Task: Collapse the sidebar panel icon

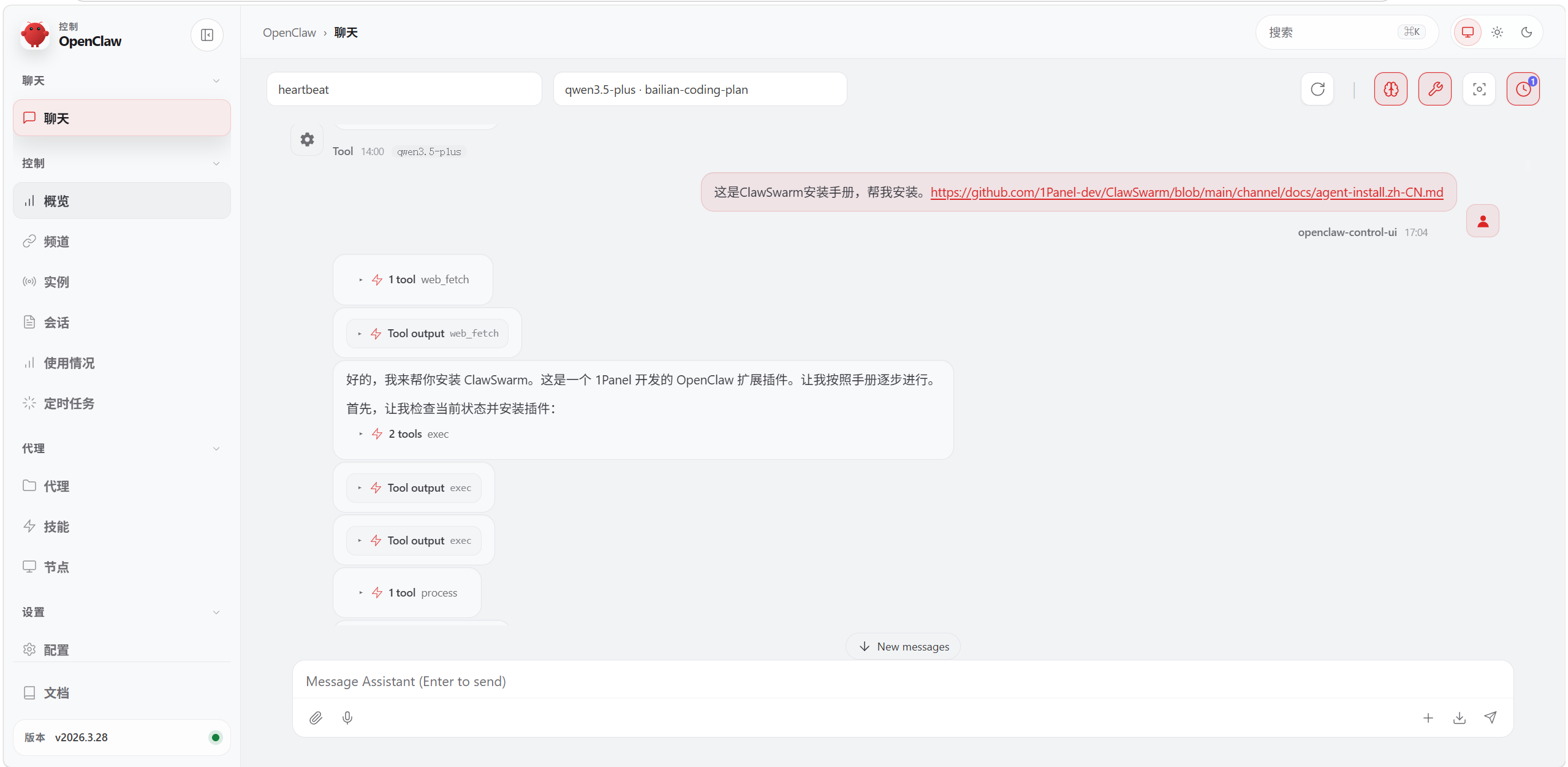Action: point(206,35)
